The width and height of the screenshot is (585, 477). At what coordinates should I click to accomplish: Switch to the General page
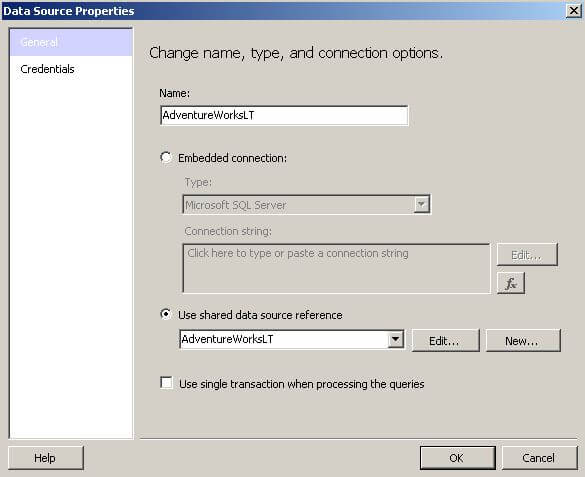[x=71, y=42]
